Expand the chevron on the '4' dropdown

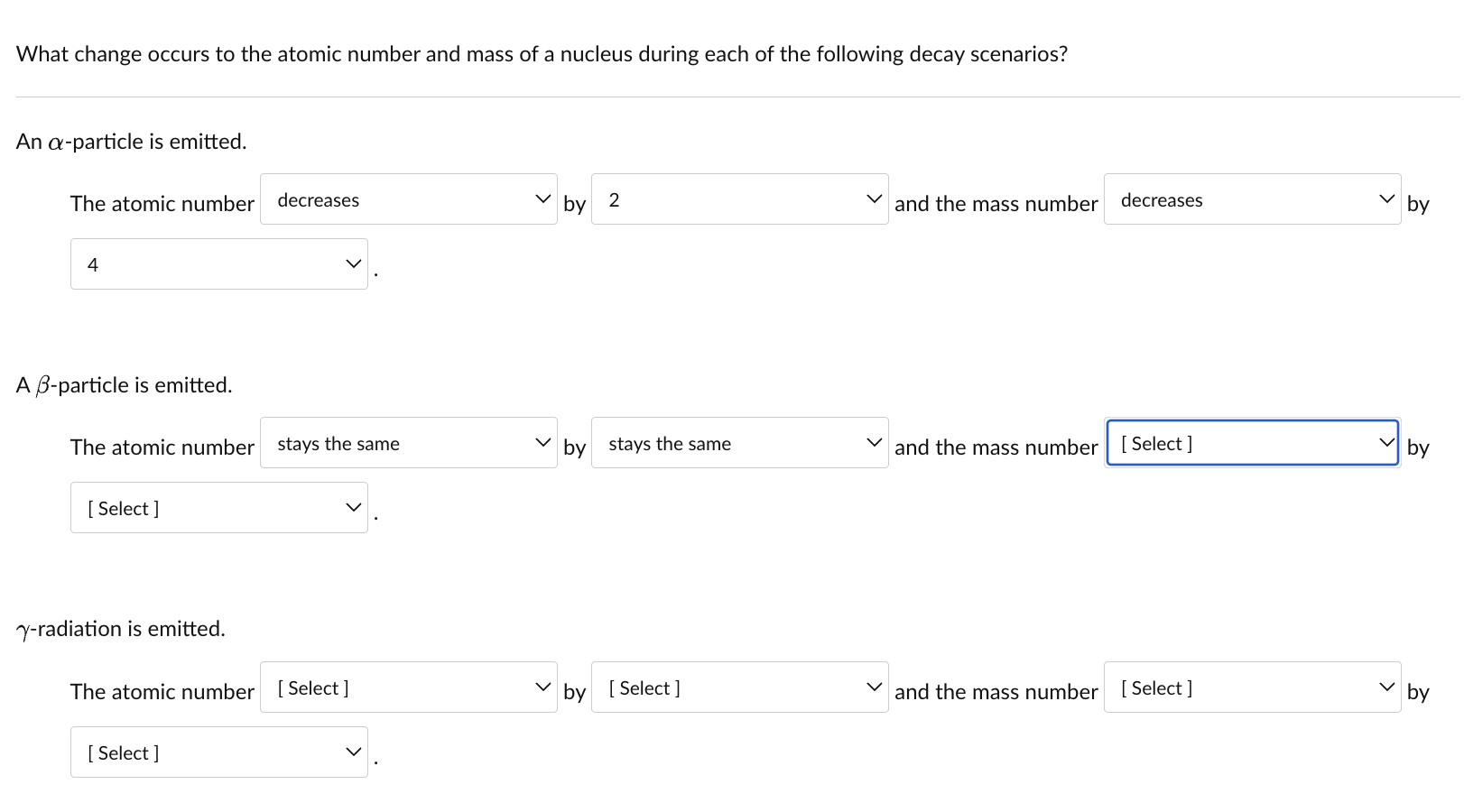point(352,263)
